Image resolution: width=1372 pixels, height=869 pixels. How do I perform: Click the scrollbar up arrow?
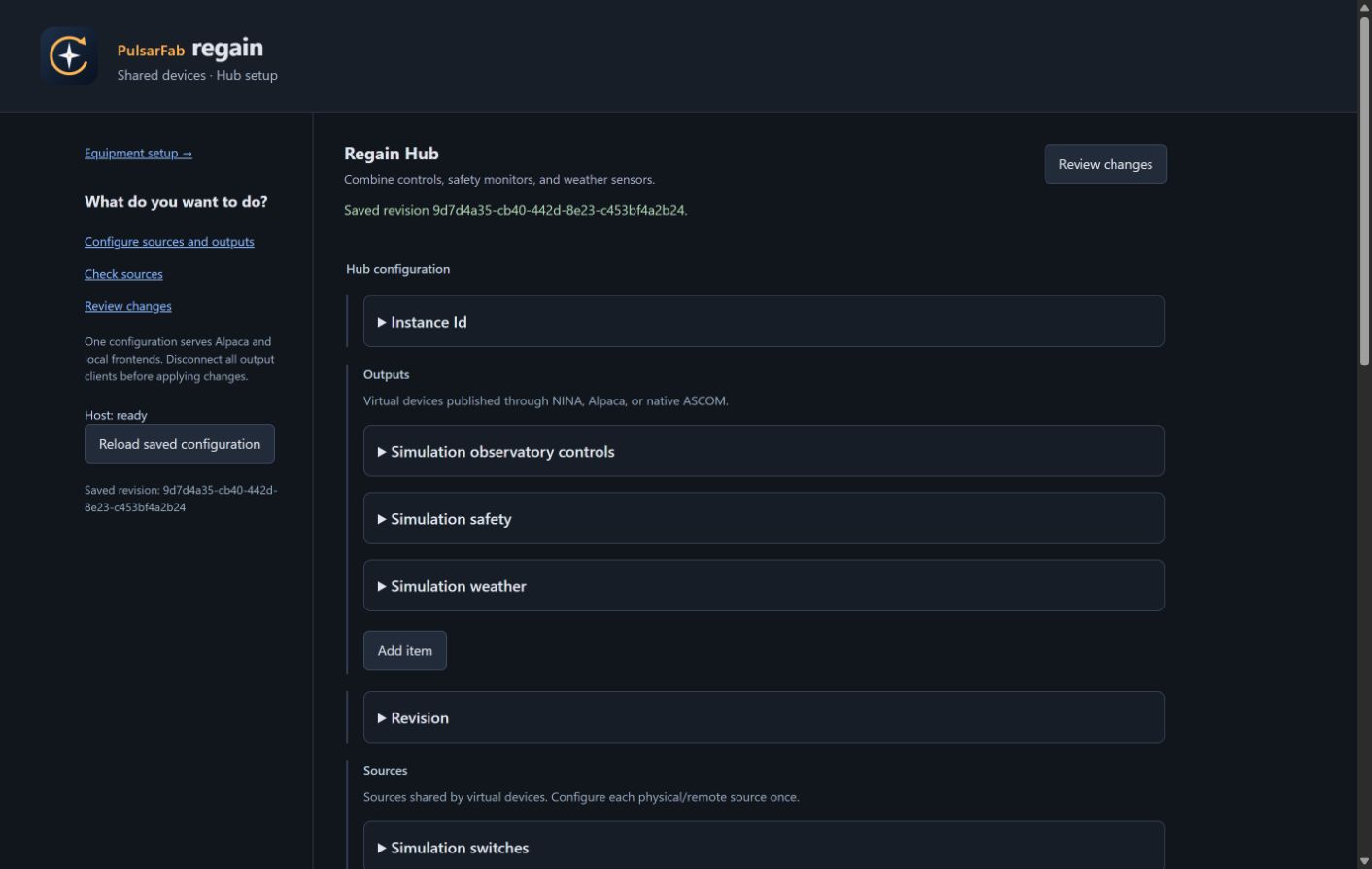pyautogui.click(x=1364, y=7)
